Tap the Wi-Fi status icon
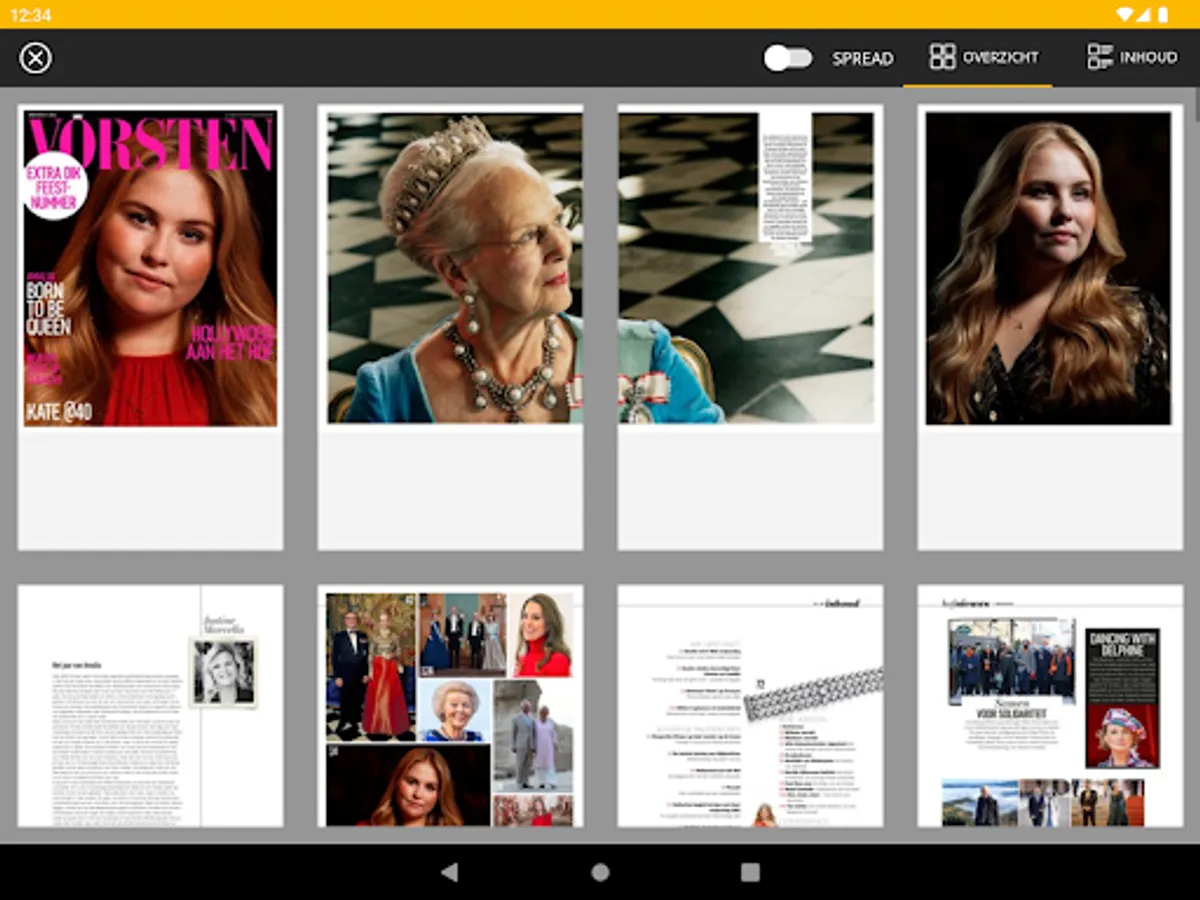 1126,14
